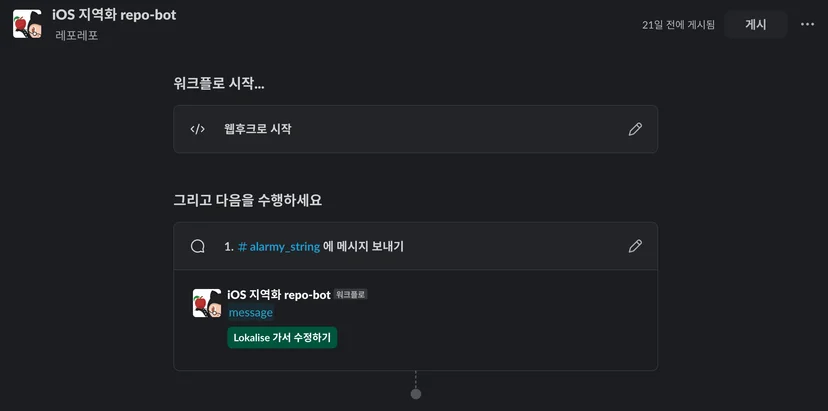828x411 pixels.
Task: Click the 레포레포 description under the title
Action: [77, 36]
